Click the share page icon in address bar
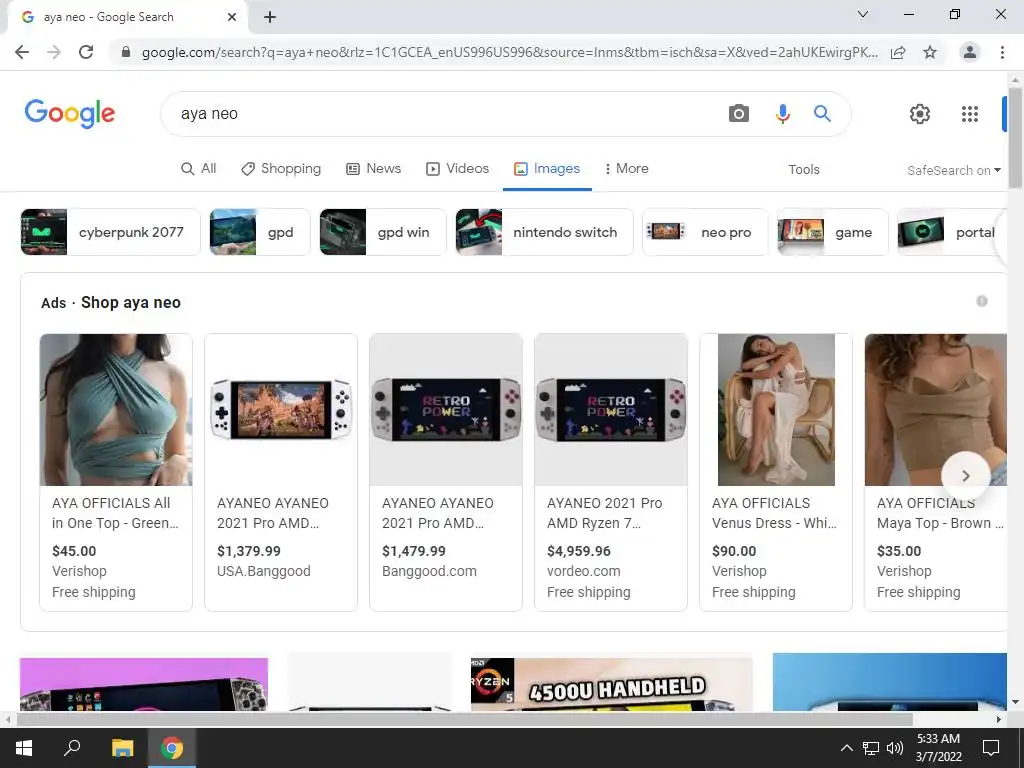This screenshot has height=768, width=1024. (x=898, y=52)
